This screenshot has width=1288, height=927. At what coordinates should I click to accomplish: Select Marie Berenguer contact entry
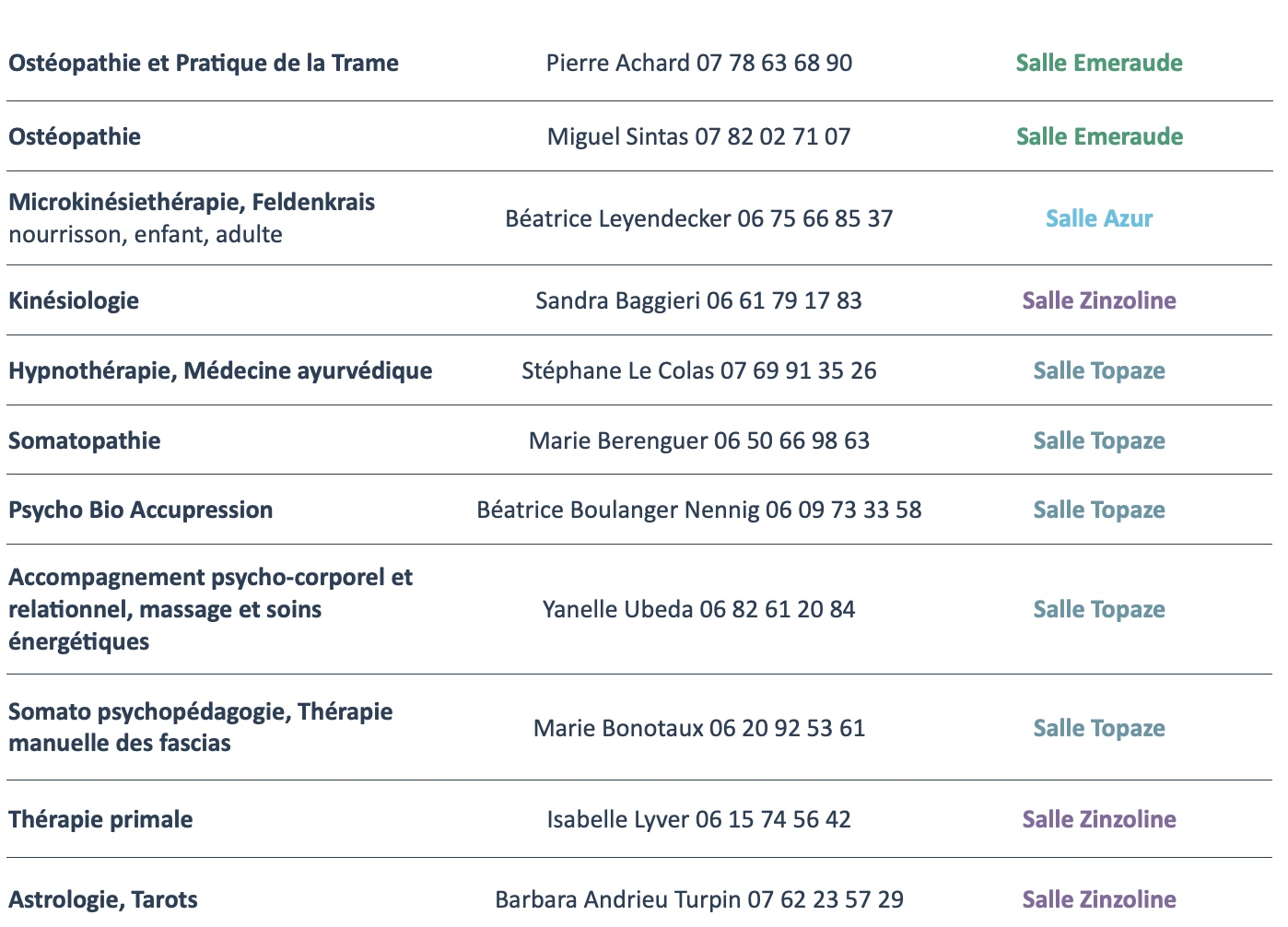click(x=699, y=441)
